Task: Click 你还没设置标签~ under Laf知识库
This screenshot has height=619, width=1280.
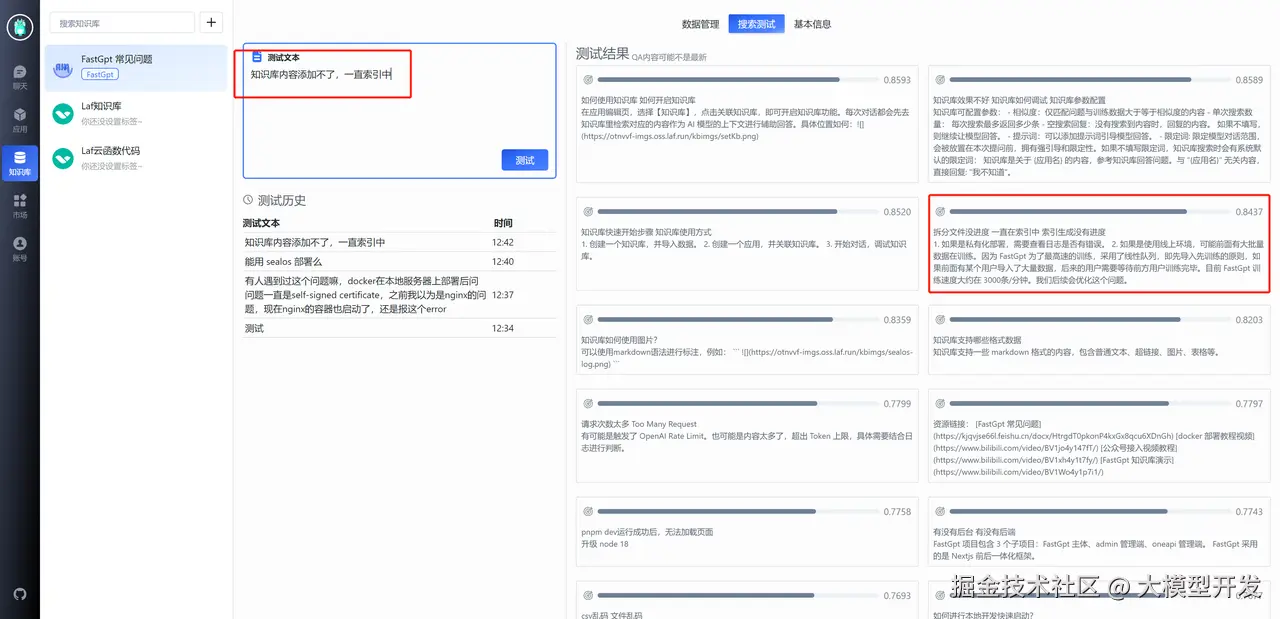Action: (111, 122)
